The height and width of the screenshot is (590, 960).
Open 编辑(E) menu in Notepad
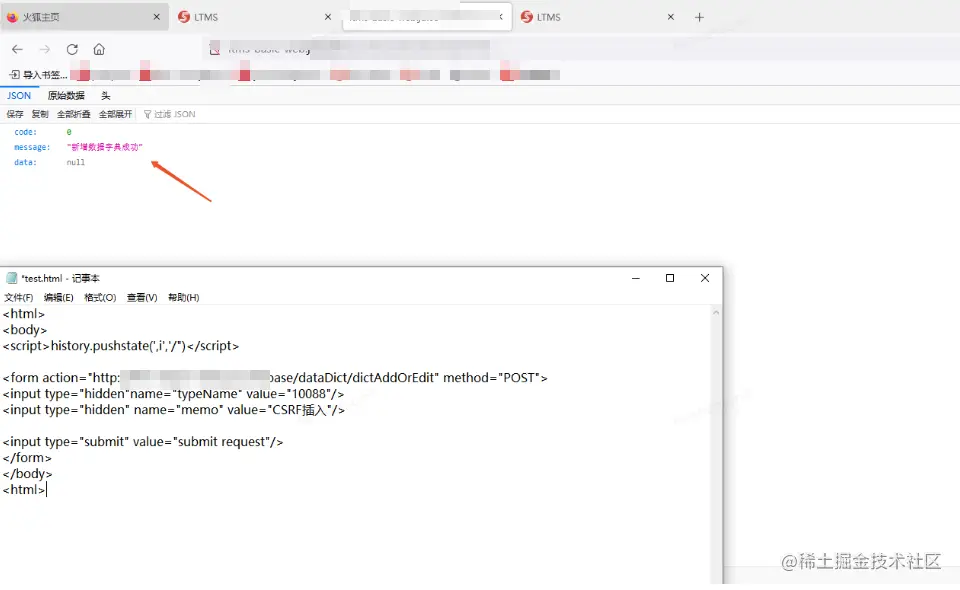coord(59,297)
